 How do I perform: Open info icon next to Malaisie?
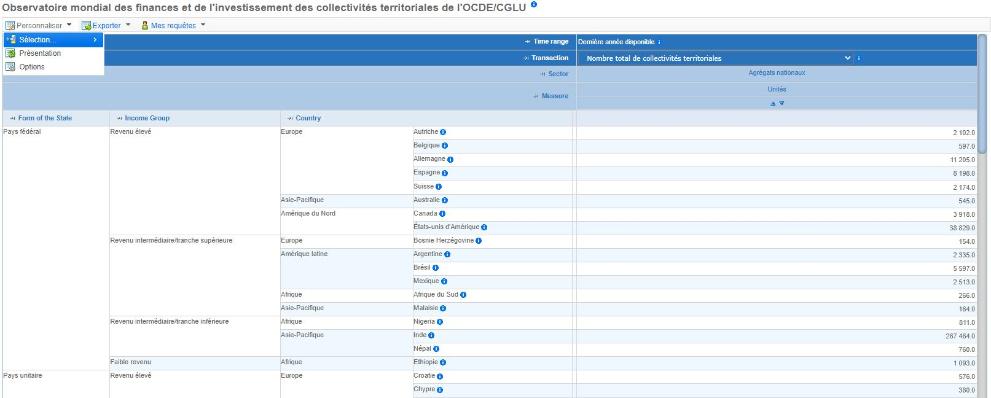coord(443,309)
